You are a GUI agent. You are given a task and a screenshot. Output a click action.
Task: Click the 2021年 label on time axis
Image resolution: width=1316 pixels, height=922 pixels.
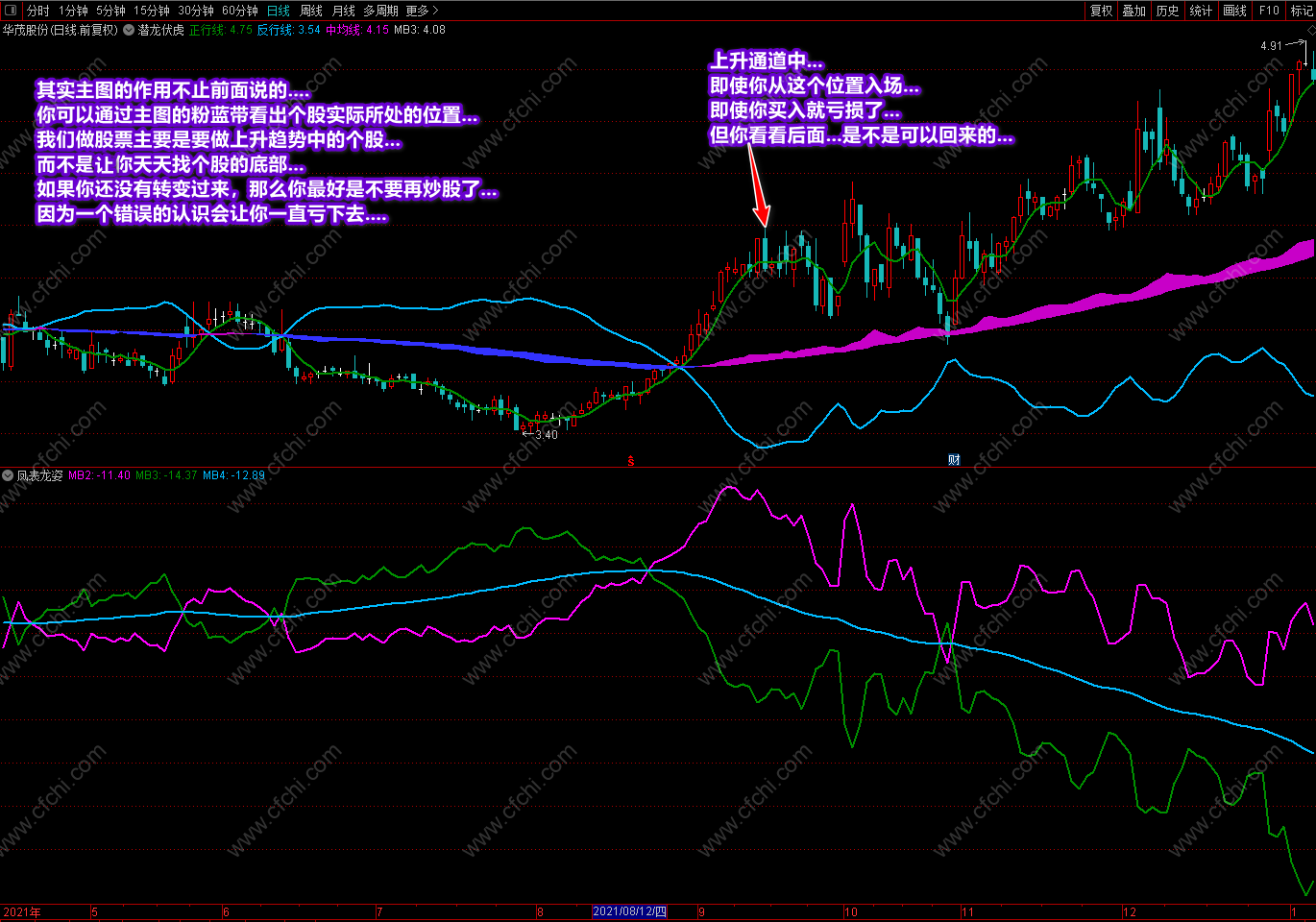(22, 912)
